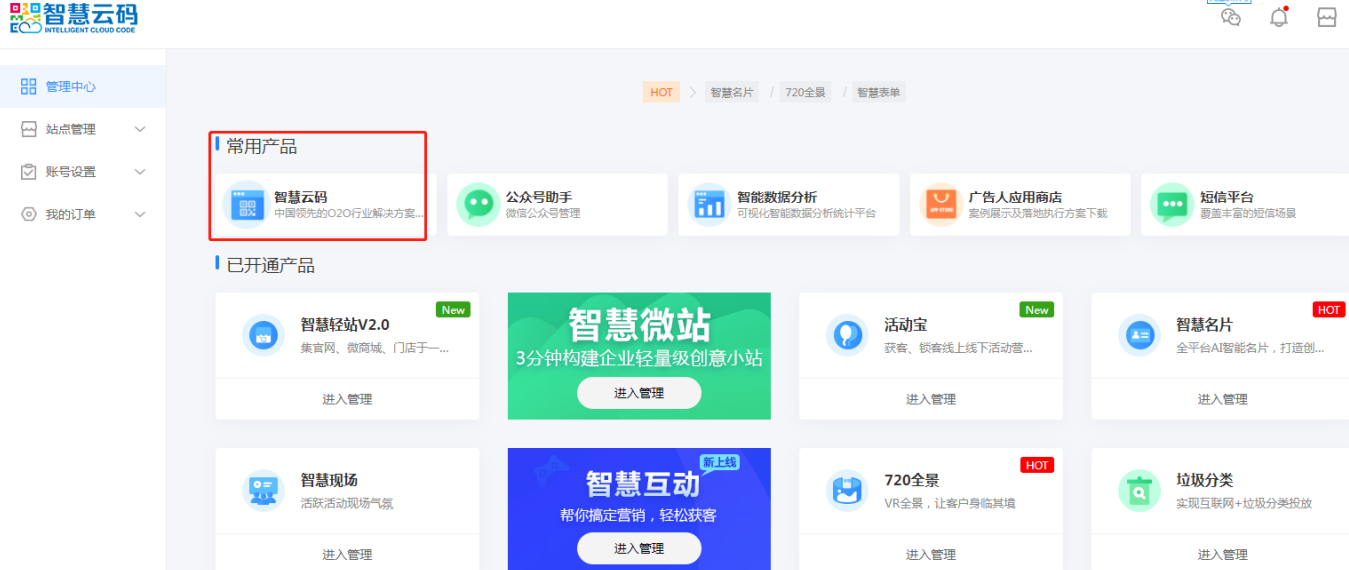Open 智能数据分析 chart icon

709,204
